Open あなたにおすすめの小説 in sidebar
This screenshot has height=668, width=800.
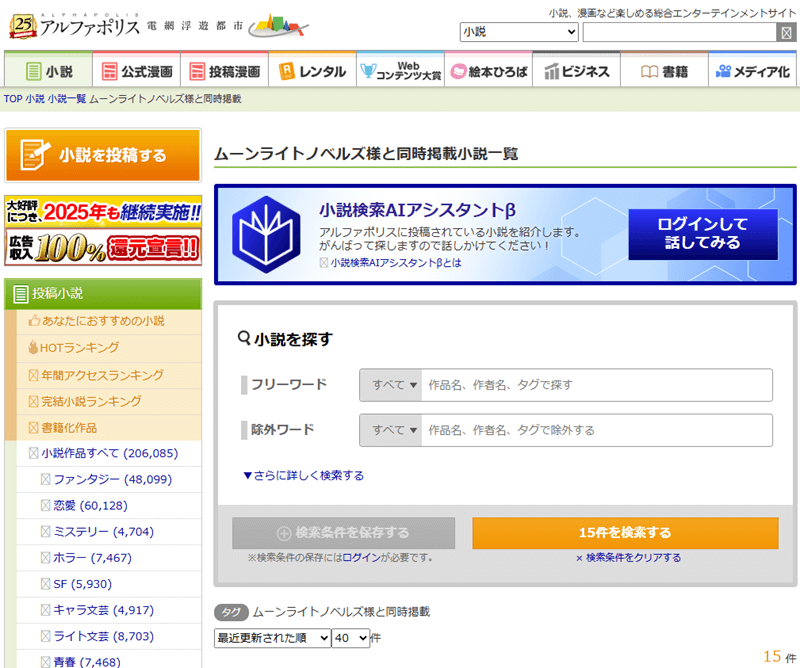[103, 321]
